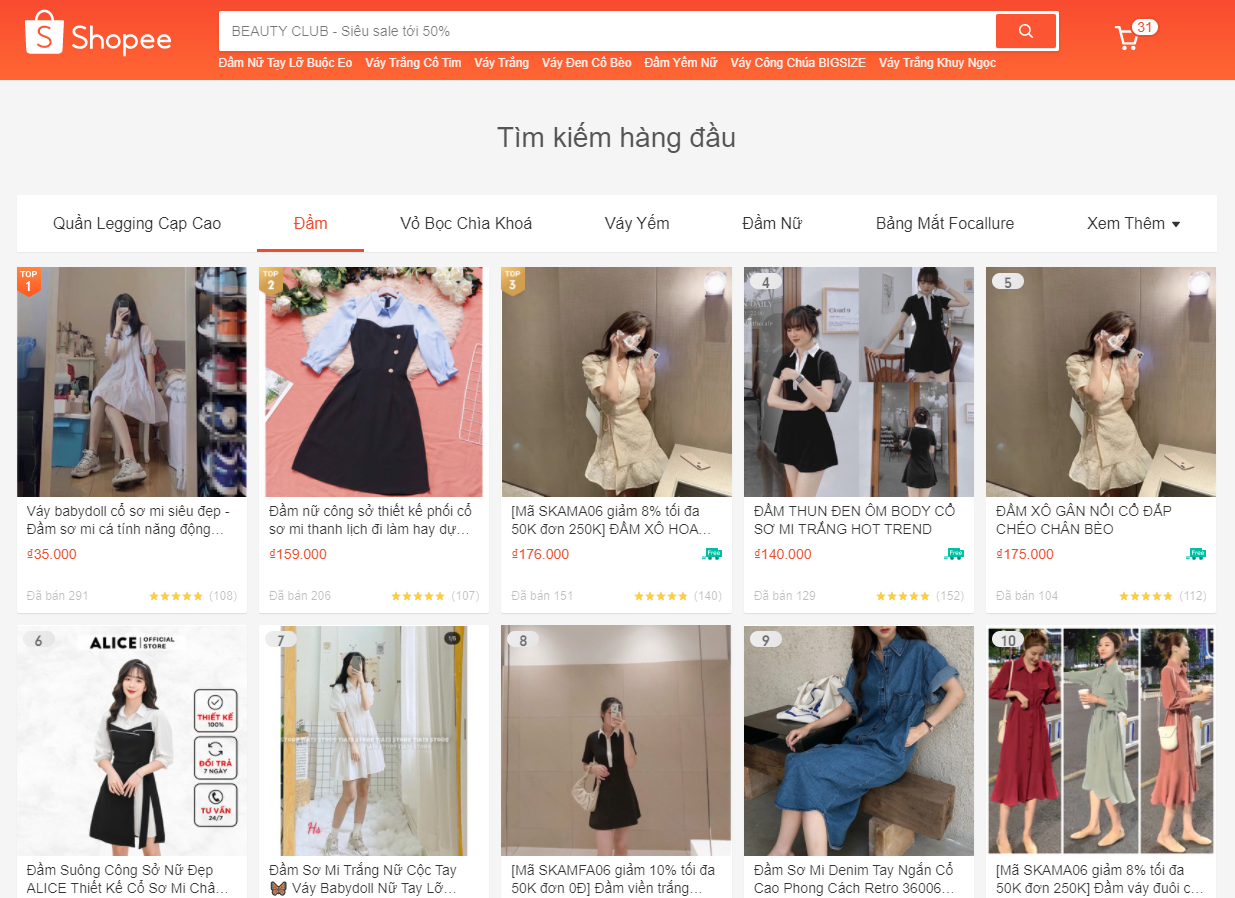This screenshot has width=1235, height=898.
Task: Select the Bảng Mắt Focallure tab
Action: point(944,223)
